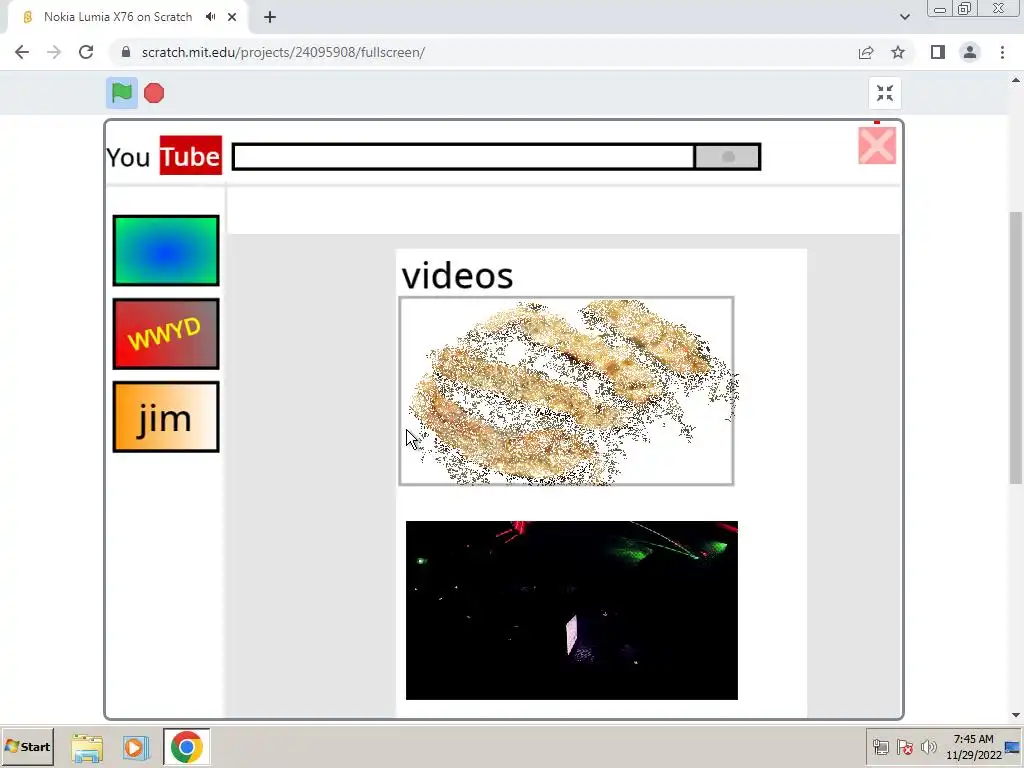The image size is (1024, 768).
Task: Open the WWYD channel thumbnail
Action: point(166,334)
